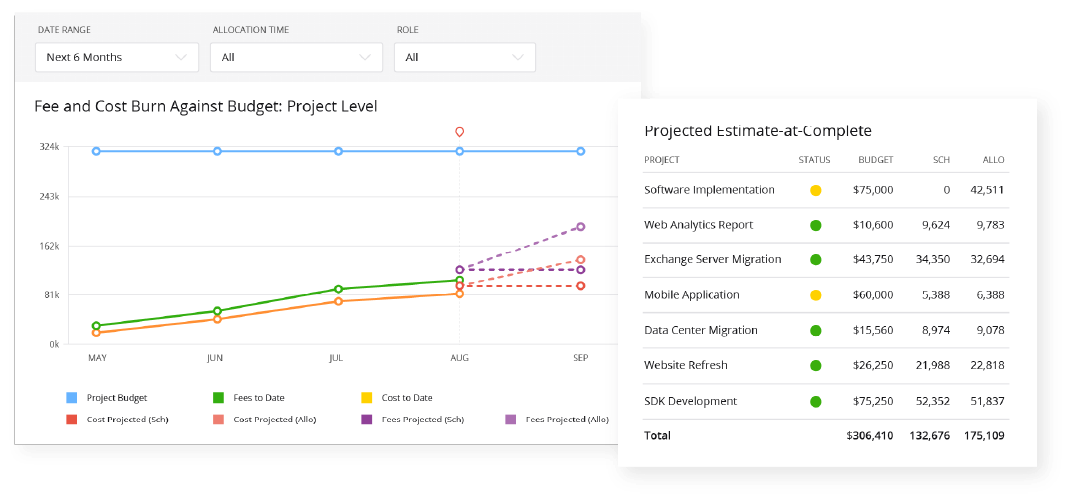
Task: Sort table by STATUS column header
Action: pos(814,160)
